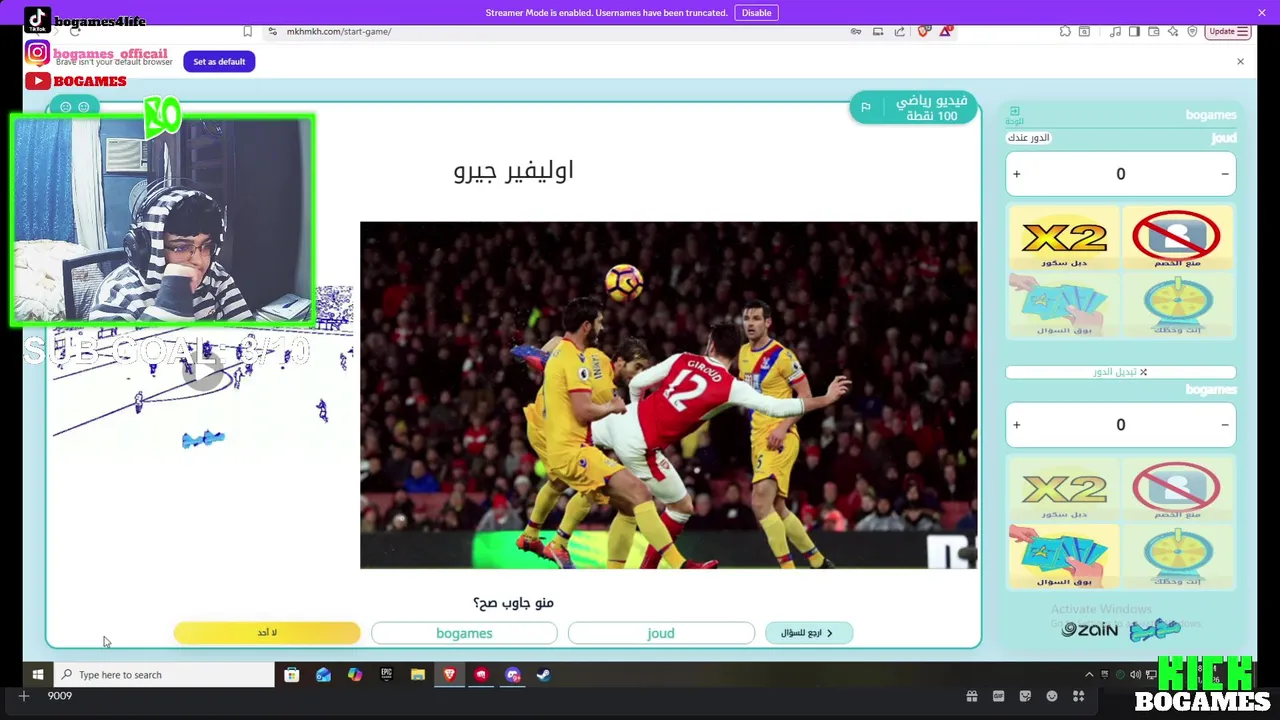
Task: Choose bogames as the correct answerer
Action: pos(464,633)
